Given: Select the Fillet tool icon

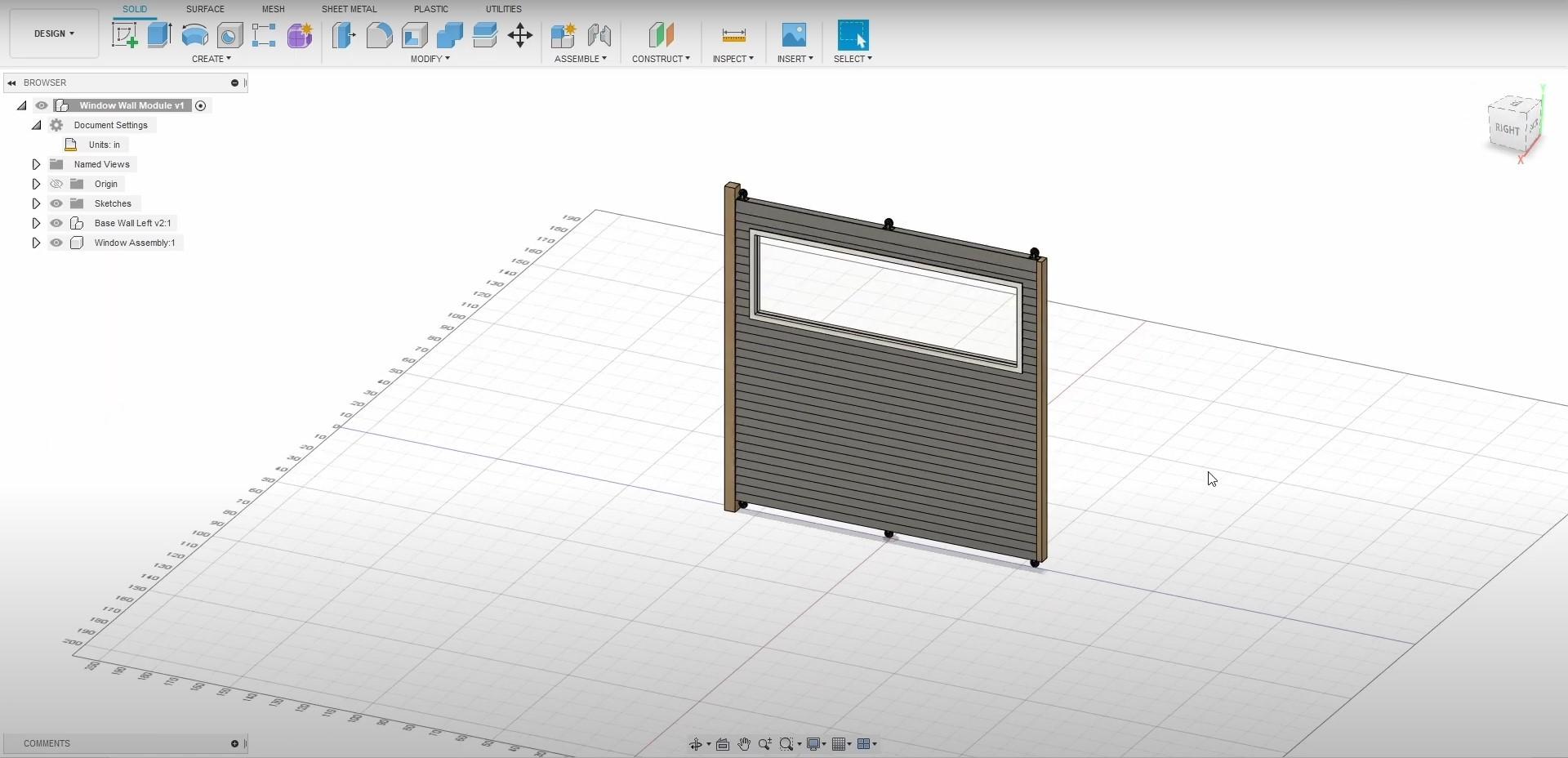Looking at the screenshot, I should pos(379,35).
